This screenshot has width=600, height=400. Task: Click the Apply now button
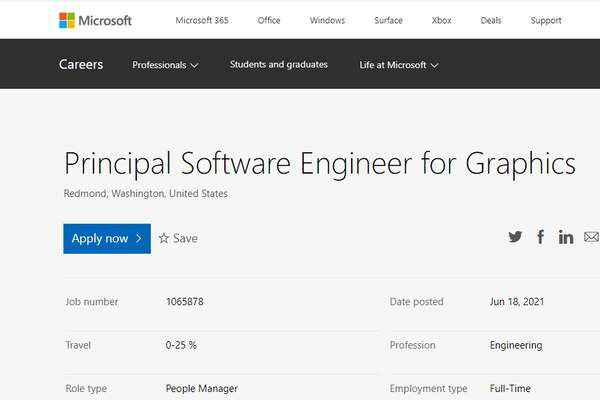click(107, 238)
